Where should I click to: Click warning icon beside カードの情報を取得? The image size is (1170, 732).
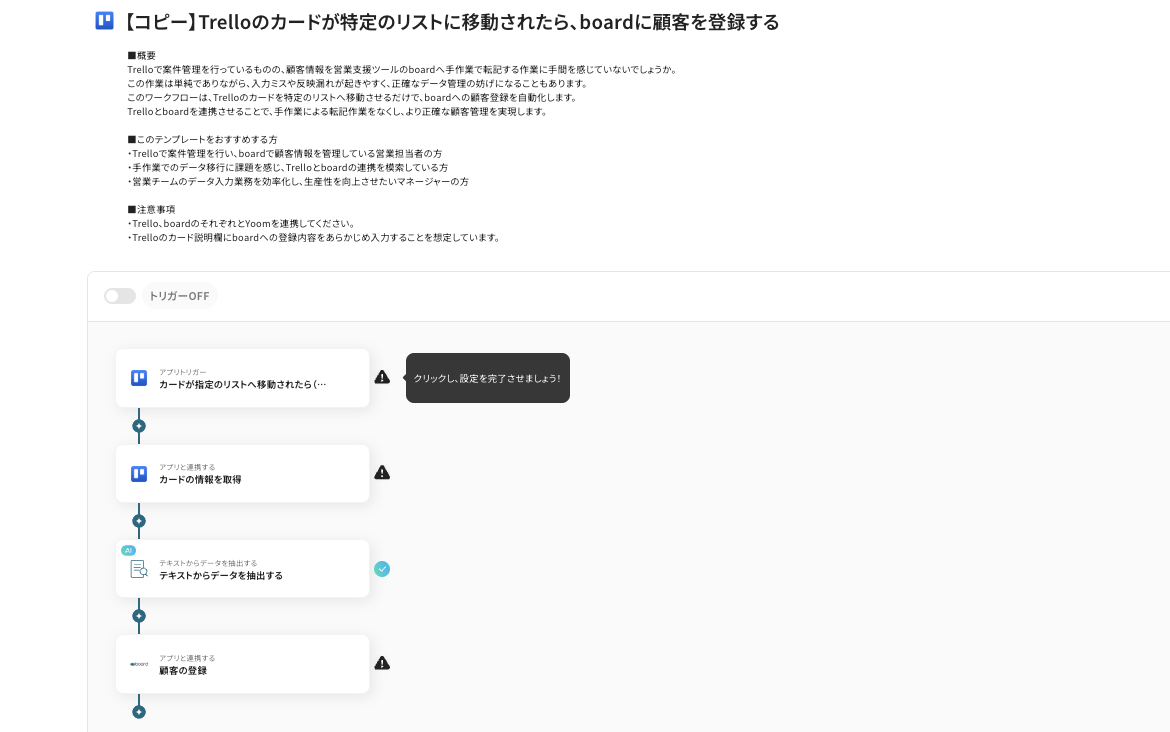[x=382, y=472]
